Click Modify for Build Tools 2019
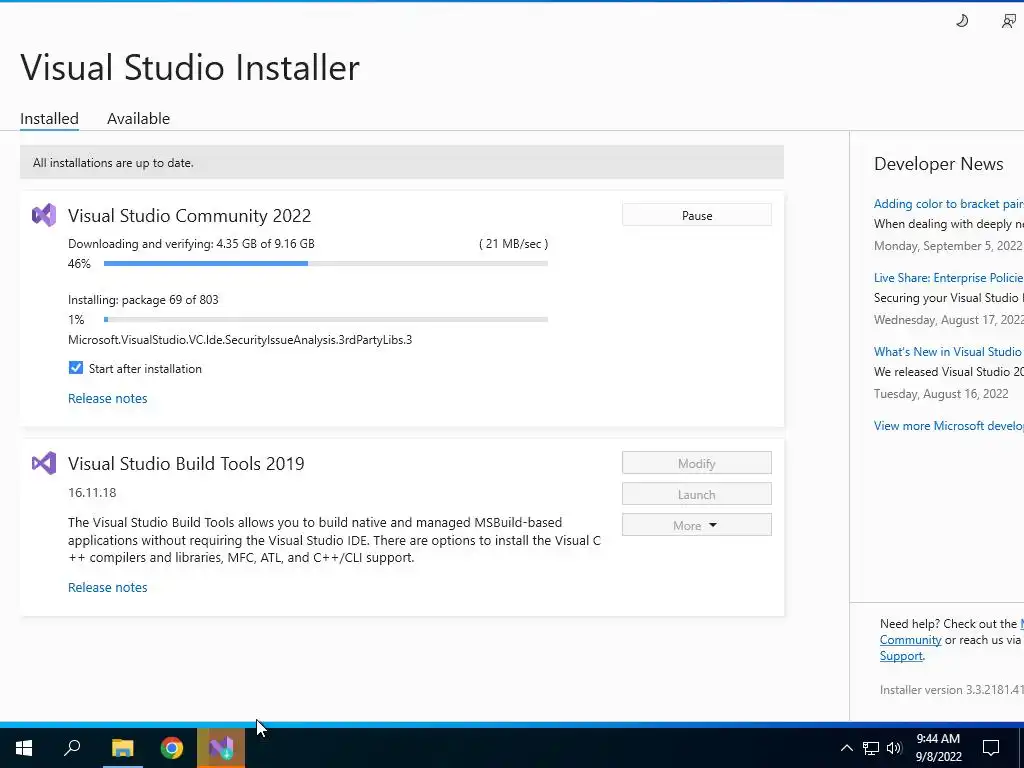 point(696,463)
